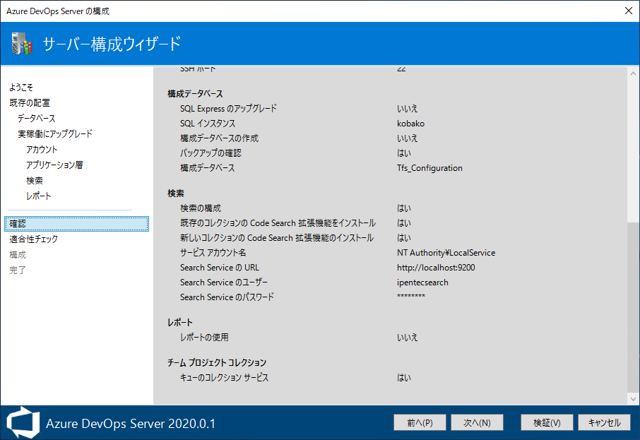Click the http://localhost:9200 value

click(x=436, y=267)
